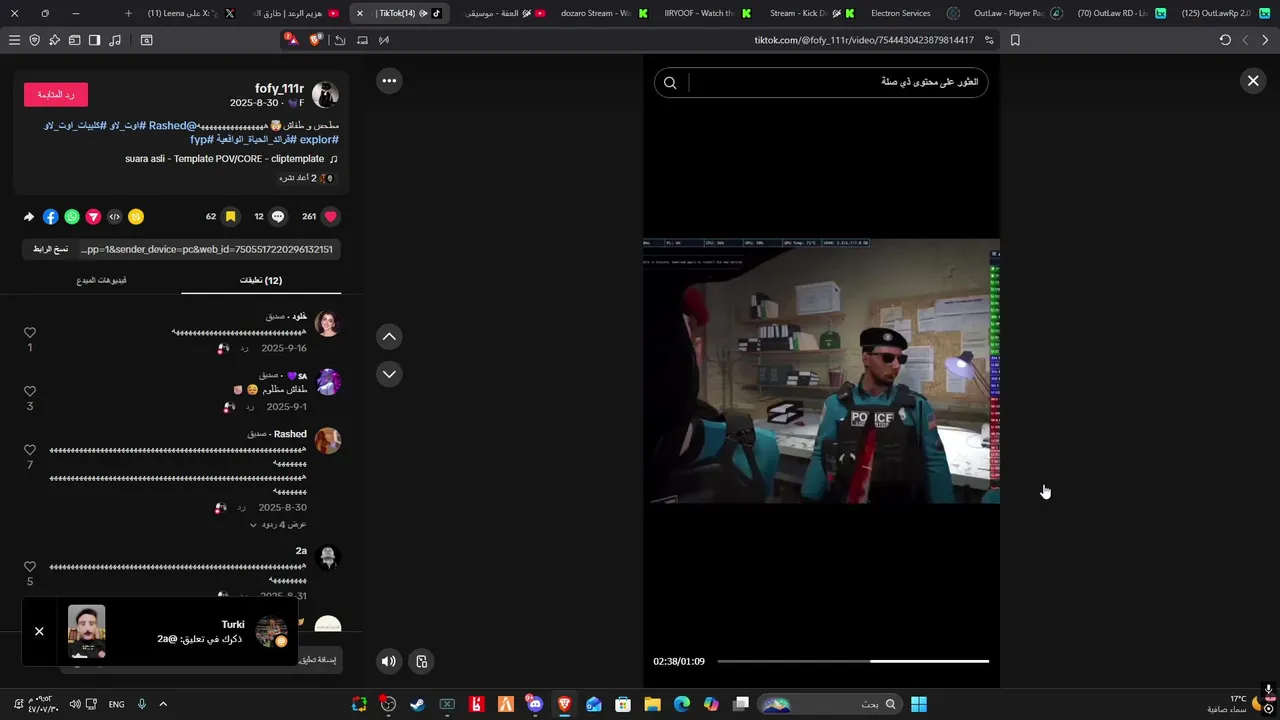Play or pause the police video
This screenshot has width=1280, height=720.
click(x=821, y=370)
